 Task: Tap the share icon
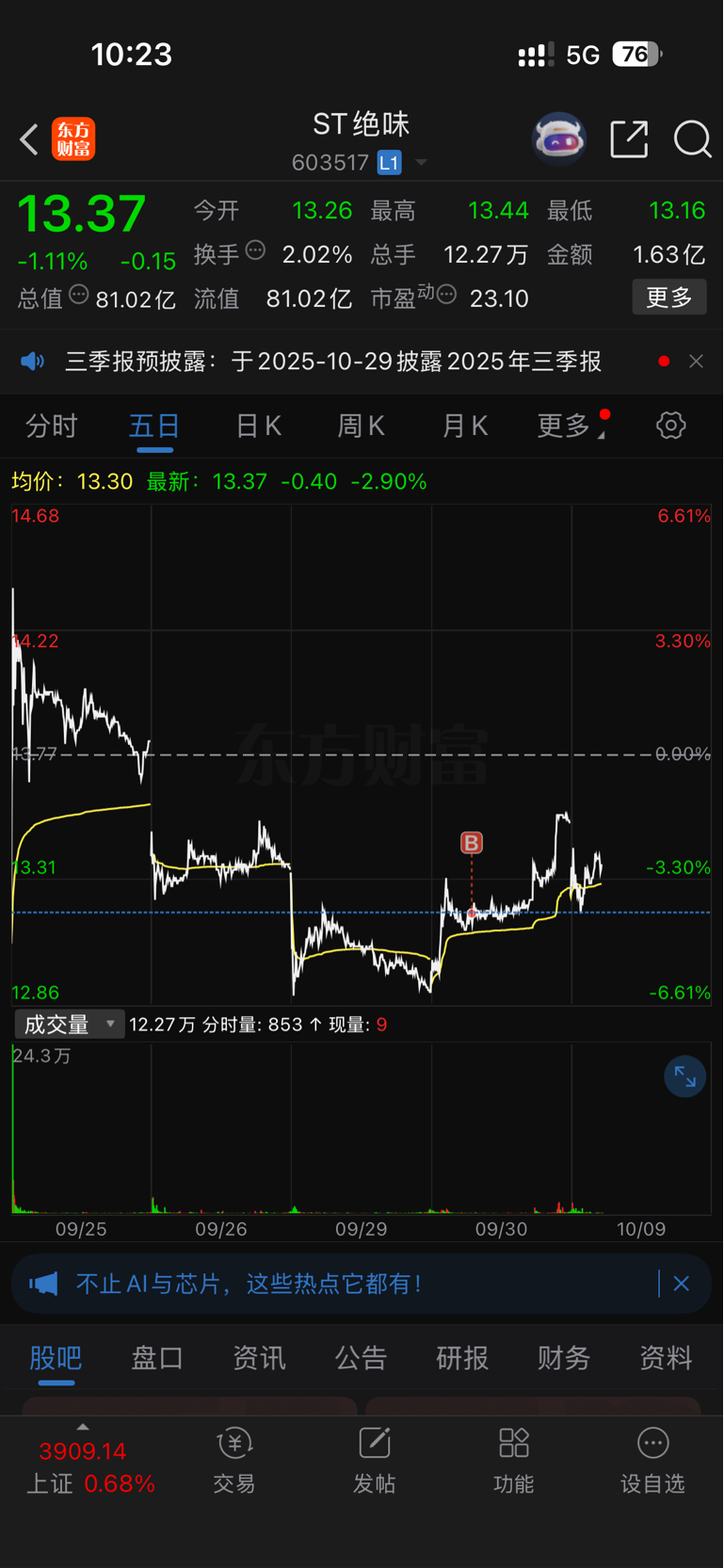click(x=629, y=139)
